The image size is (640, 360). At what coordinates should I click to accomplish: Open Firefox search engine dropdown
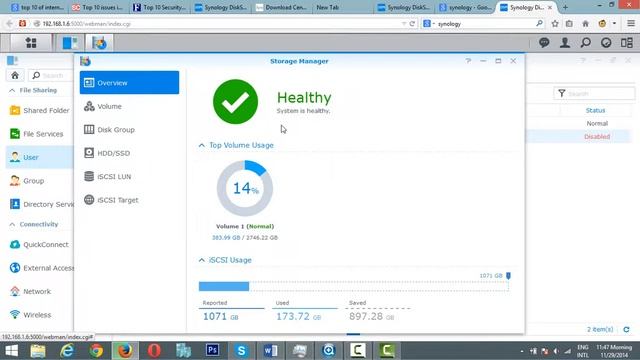click(x=429, y=24)
